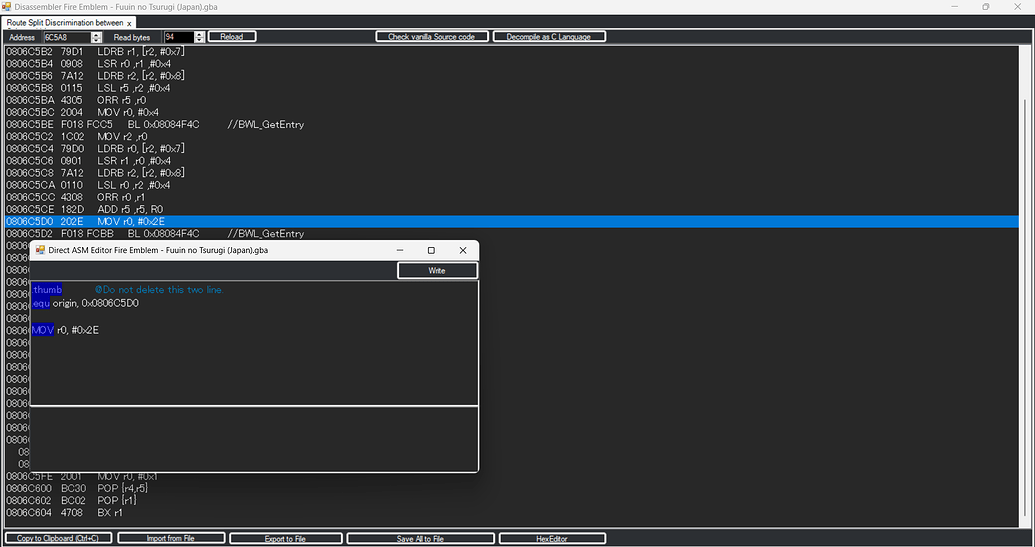Restore the main Disassembler window
Screen dimensions: 1035x547
tap(985, 7)
